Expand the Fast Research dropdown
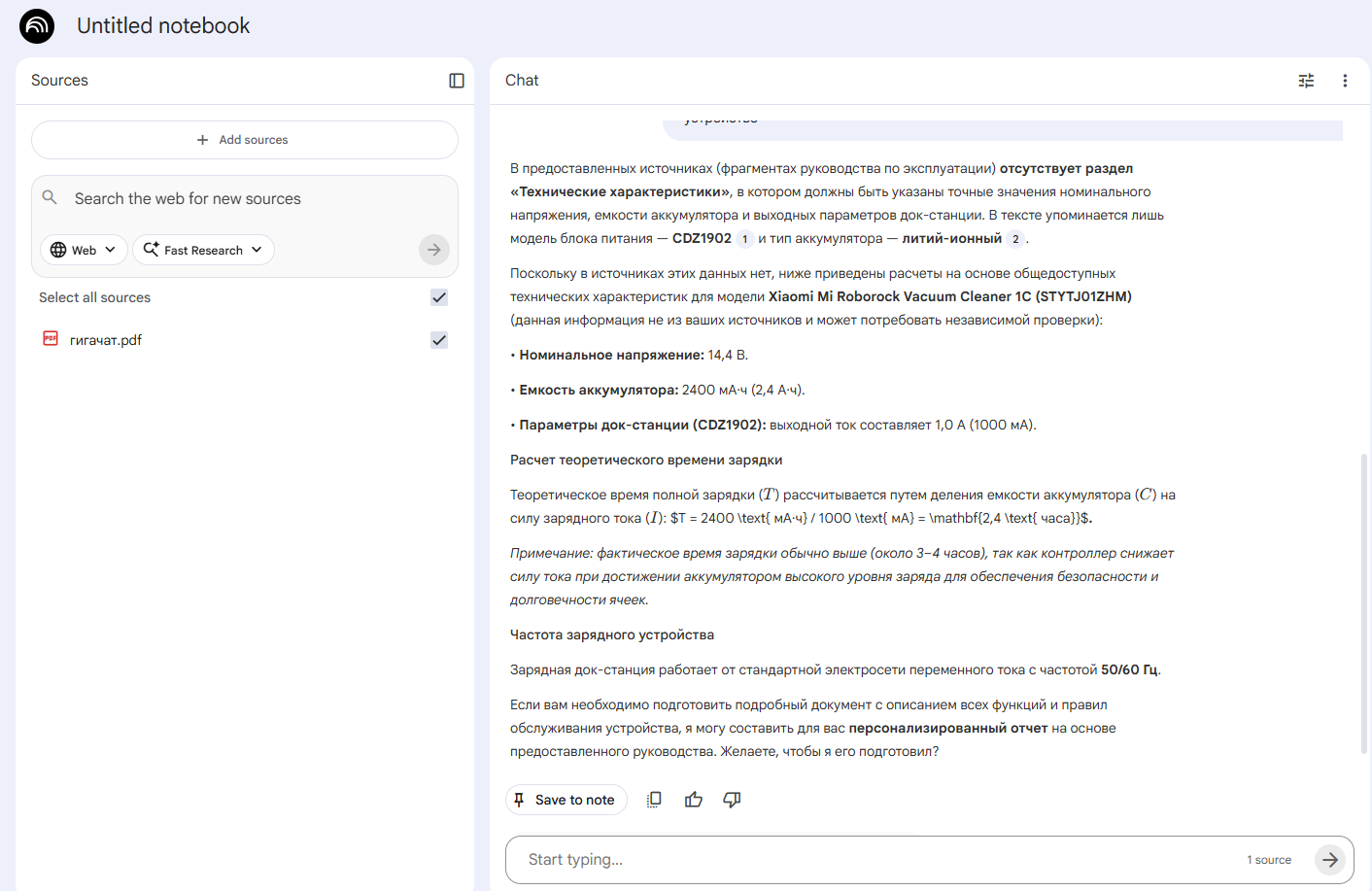 202,250
